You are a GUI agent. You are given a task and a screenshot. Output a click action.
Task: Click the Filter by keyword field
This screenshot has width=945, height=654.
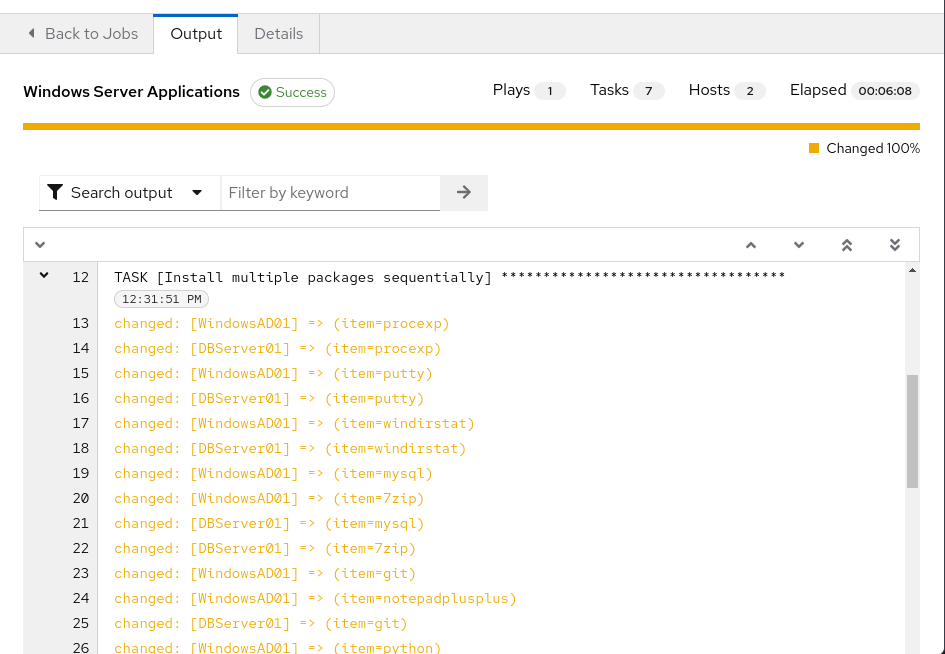point(330,193)
